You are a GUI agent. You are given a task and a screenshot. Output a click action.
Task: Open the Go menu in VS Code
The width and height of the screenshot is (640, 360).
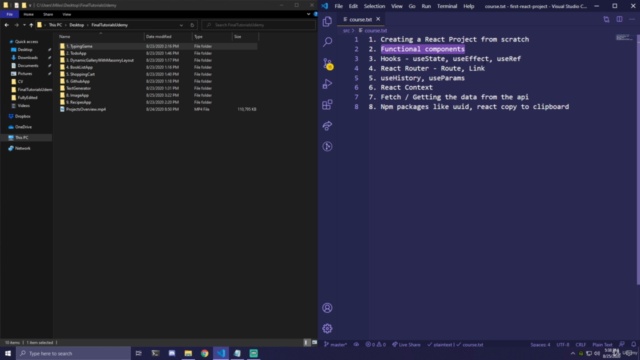click(x=412, y=6)
